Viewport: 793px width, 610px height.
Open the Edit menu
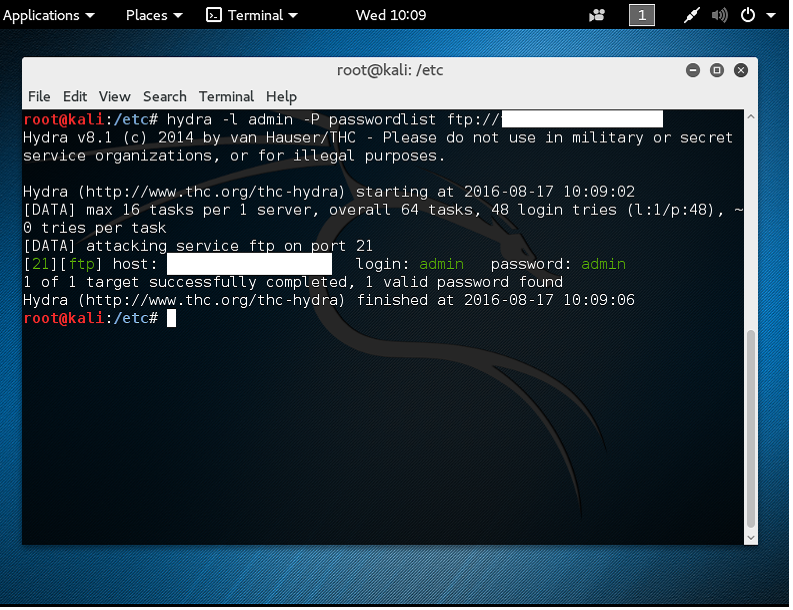(x=75, y=96)
